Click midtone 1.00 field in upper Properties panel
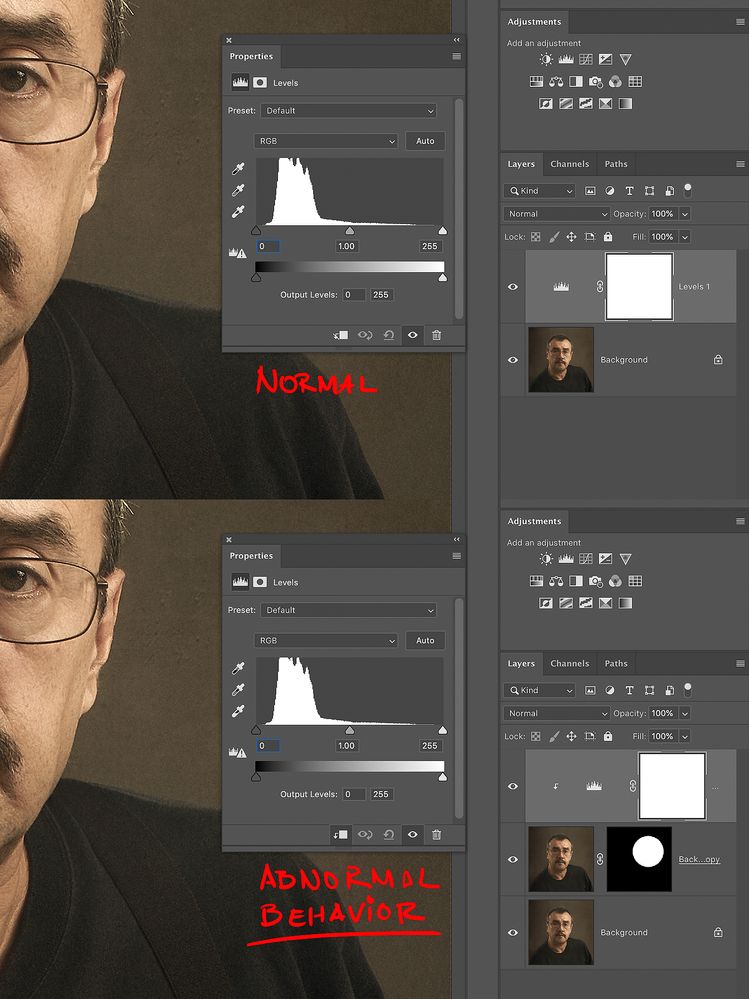 (x=346, y=246)
